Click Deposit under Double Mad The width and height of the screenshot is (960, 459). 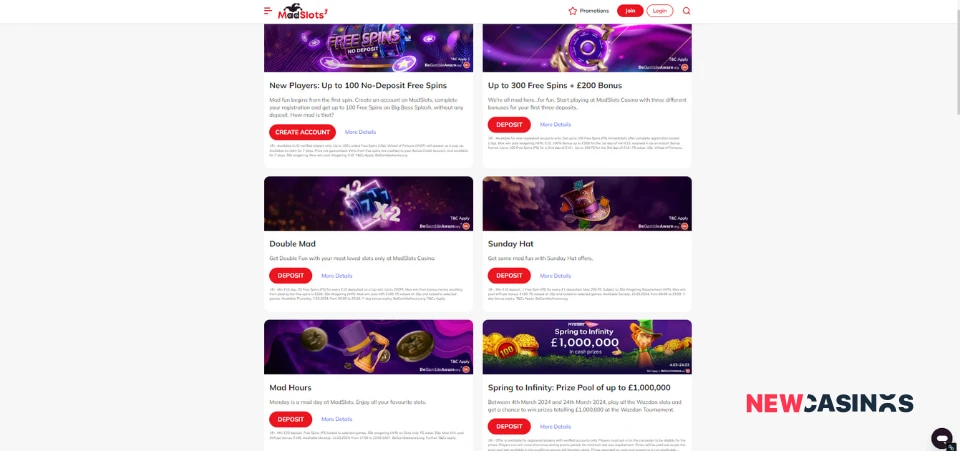[290, 275]
